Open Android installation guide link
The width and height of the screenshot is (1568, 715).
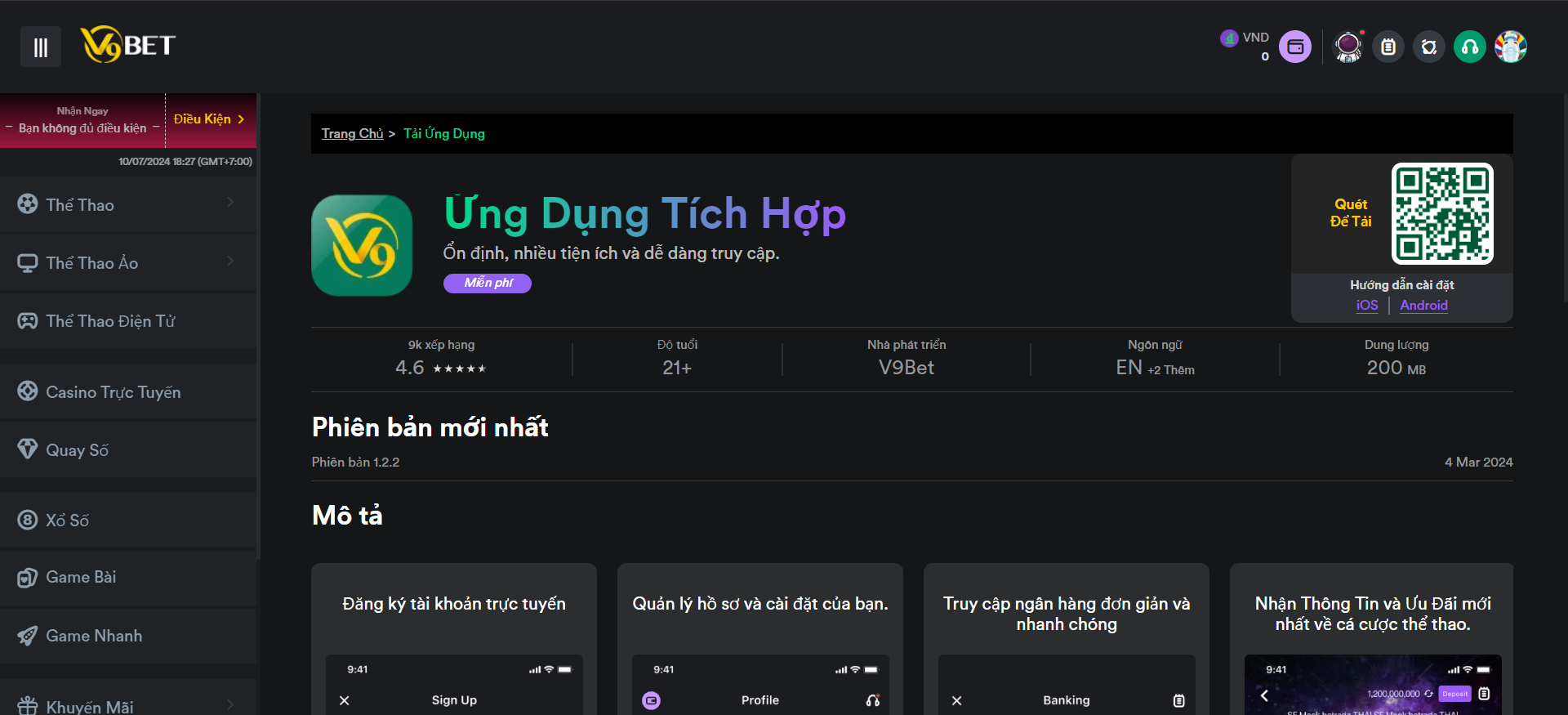click(1424, 305)
